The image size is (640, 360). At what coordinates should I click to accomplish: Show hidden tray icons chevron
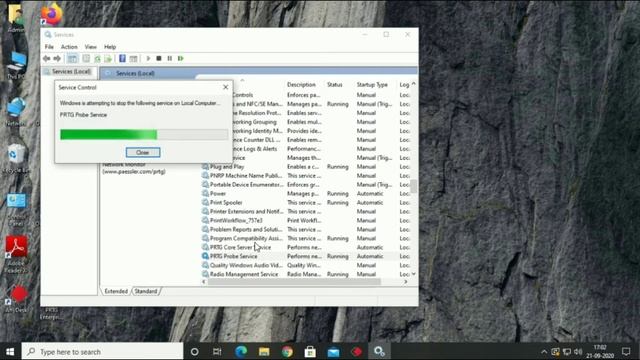544,351
